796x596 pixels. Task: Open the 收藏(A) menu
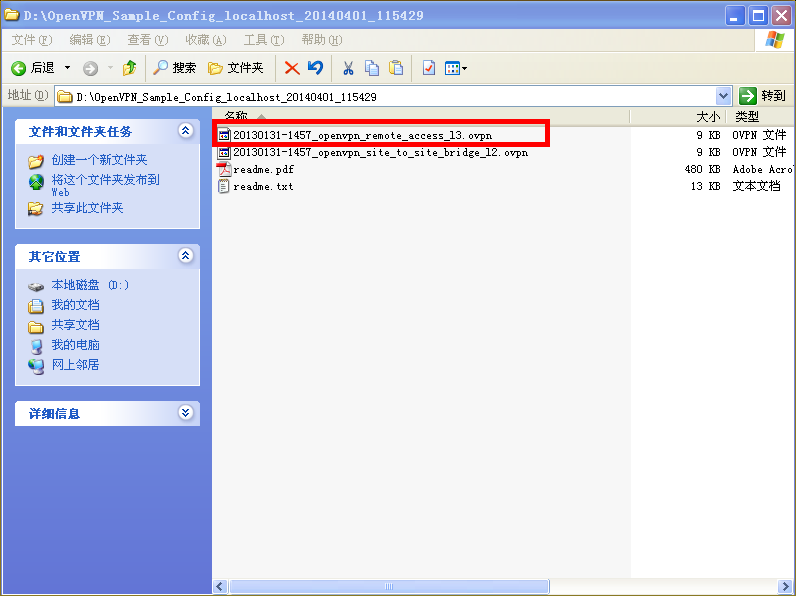click(206, 40)
